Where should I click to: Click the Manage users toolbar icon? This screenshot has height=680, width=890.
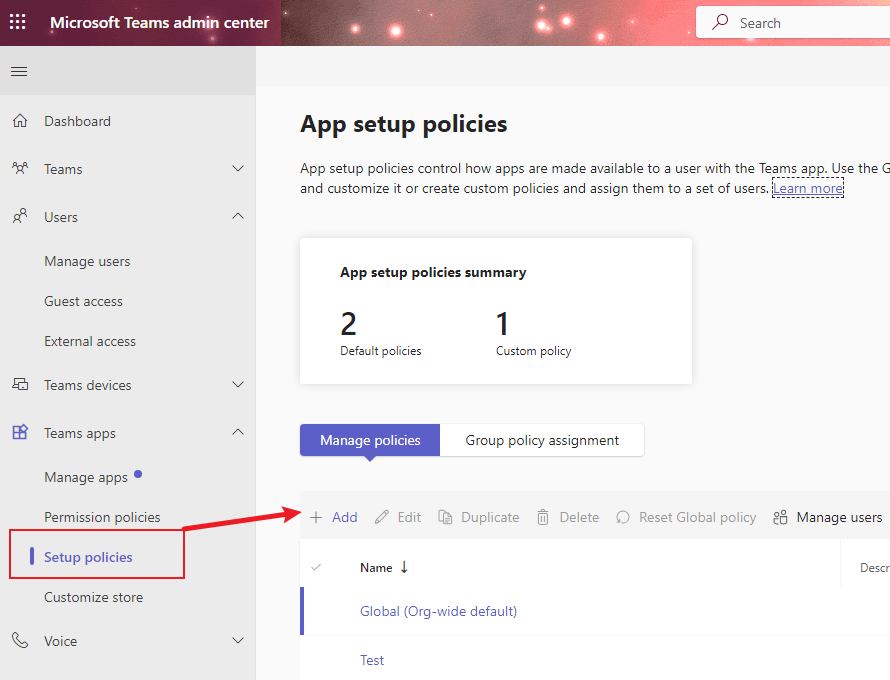(x=779, y=517)
